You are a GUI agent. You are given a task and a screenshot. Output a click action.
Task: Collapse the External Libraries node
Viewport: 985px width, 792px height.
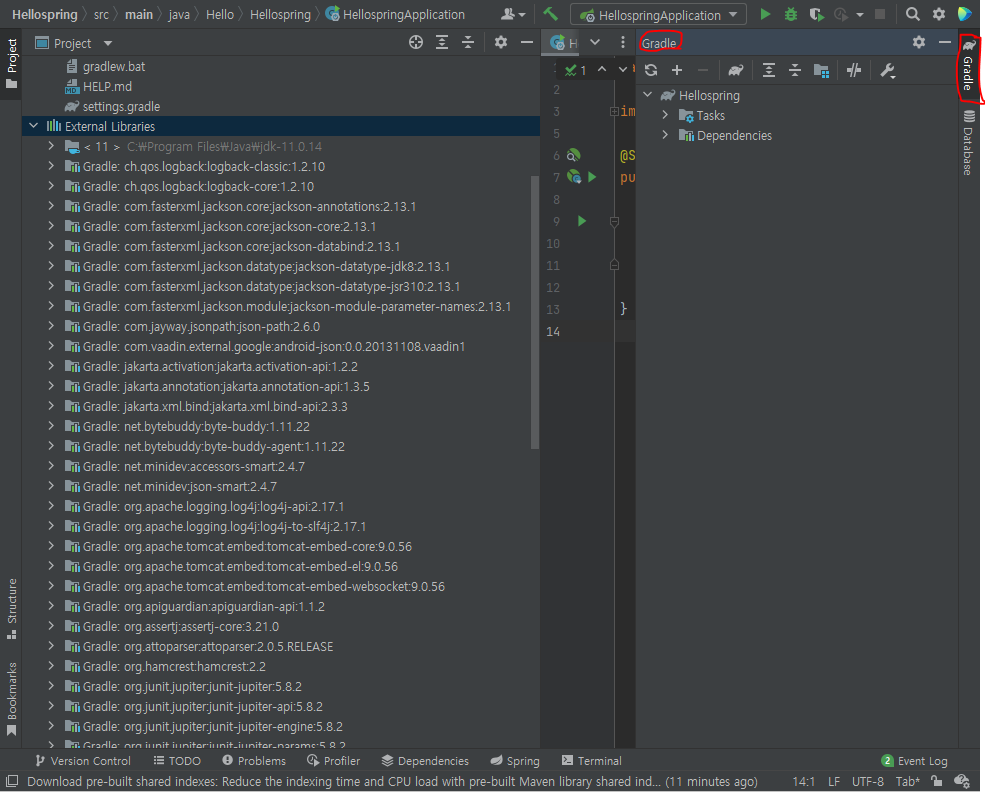pos(34,126)
